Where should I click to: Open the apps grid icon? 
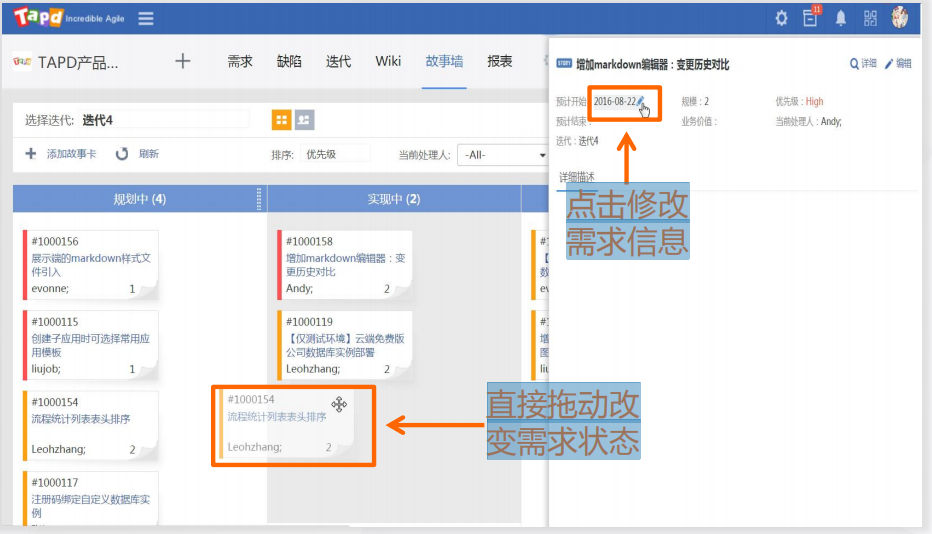tap(870, 18)
